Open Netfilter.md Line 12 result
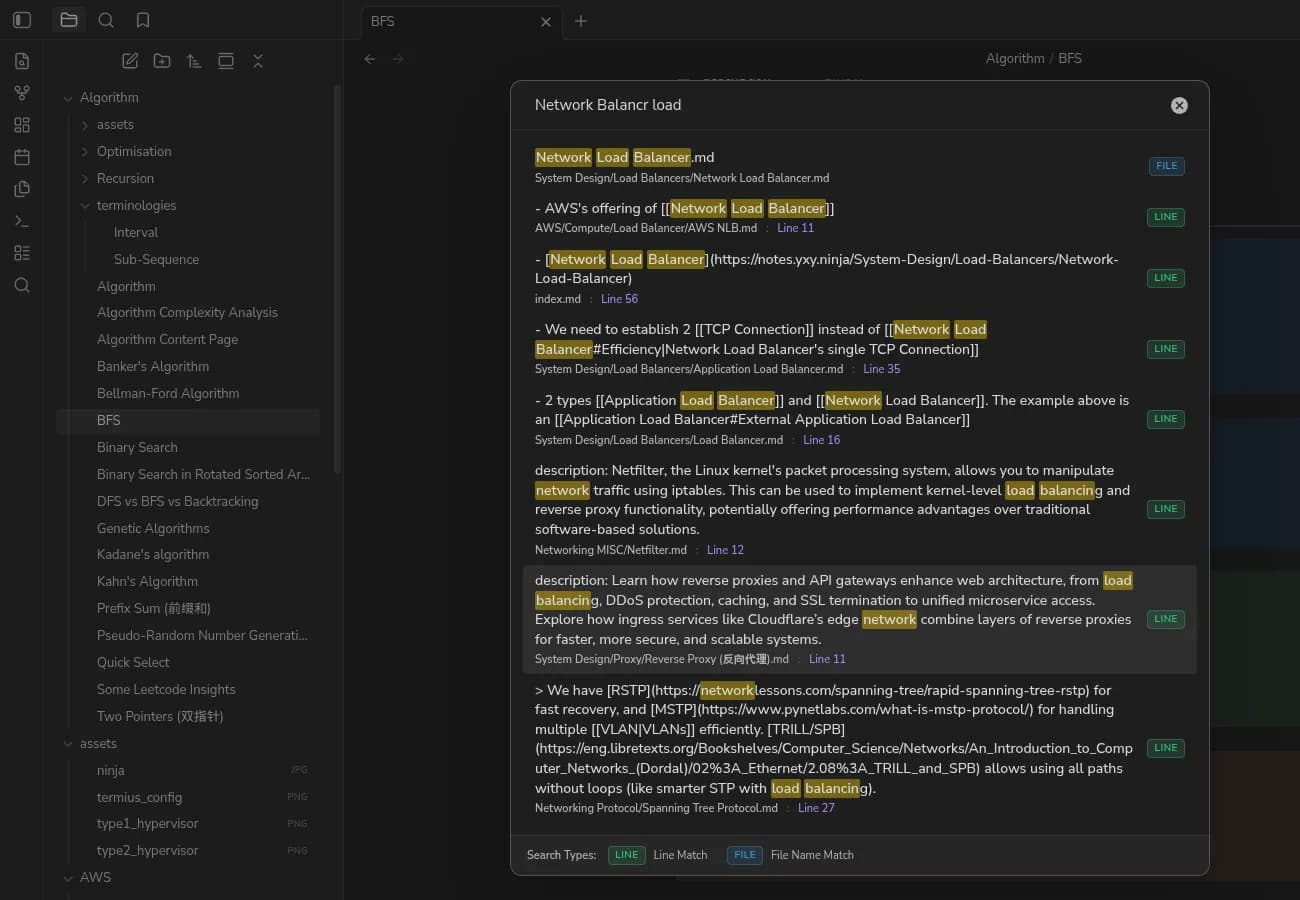This screenshot has height=900, width=1300. coord(860,509)
